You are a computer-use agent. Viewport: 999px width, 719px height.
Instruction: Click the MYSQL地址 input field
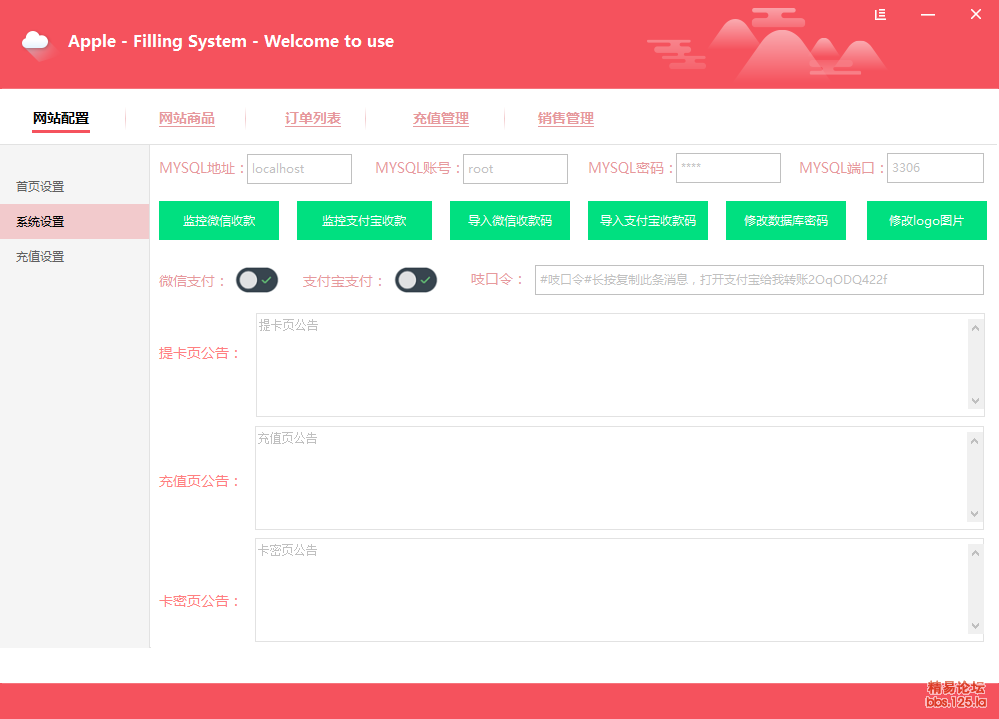299,169
